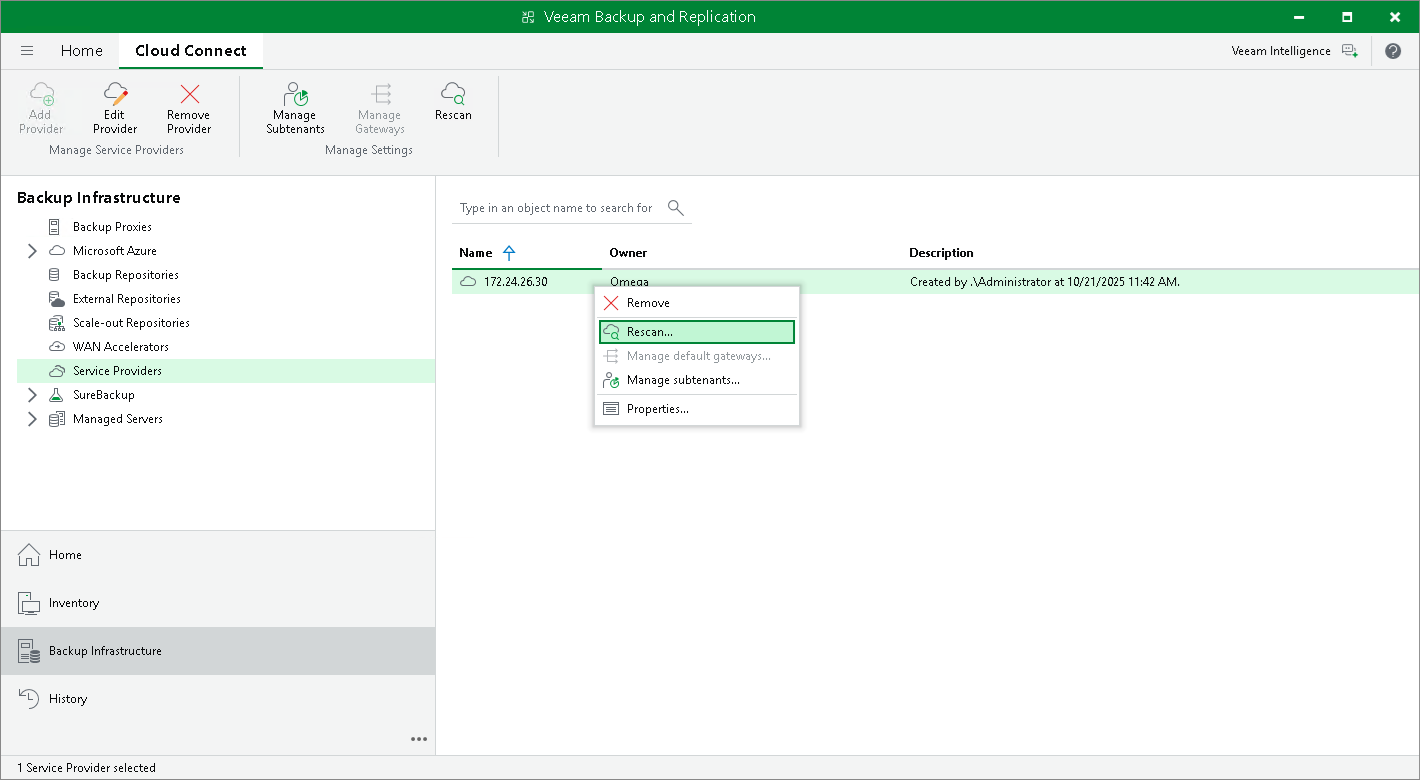The height and width of the screenshot is (780, 1420).
Task: Select Backup Repositories in the tree
Action: pos(126,275)
